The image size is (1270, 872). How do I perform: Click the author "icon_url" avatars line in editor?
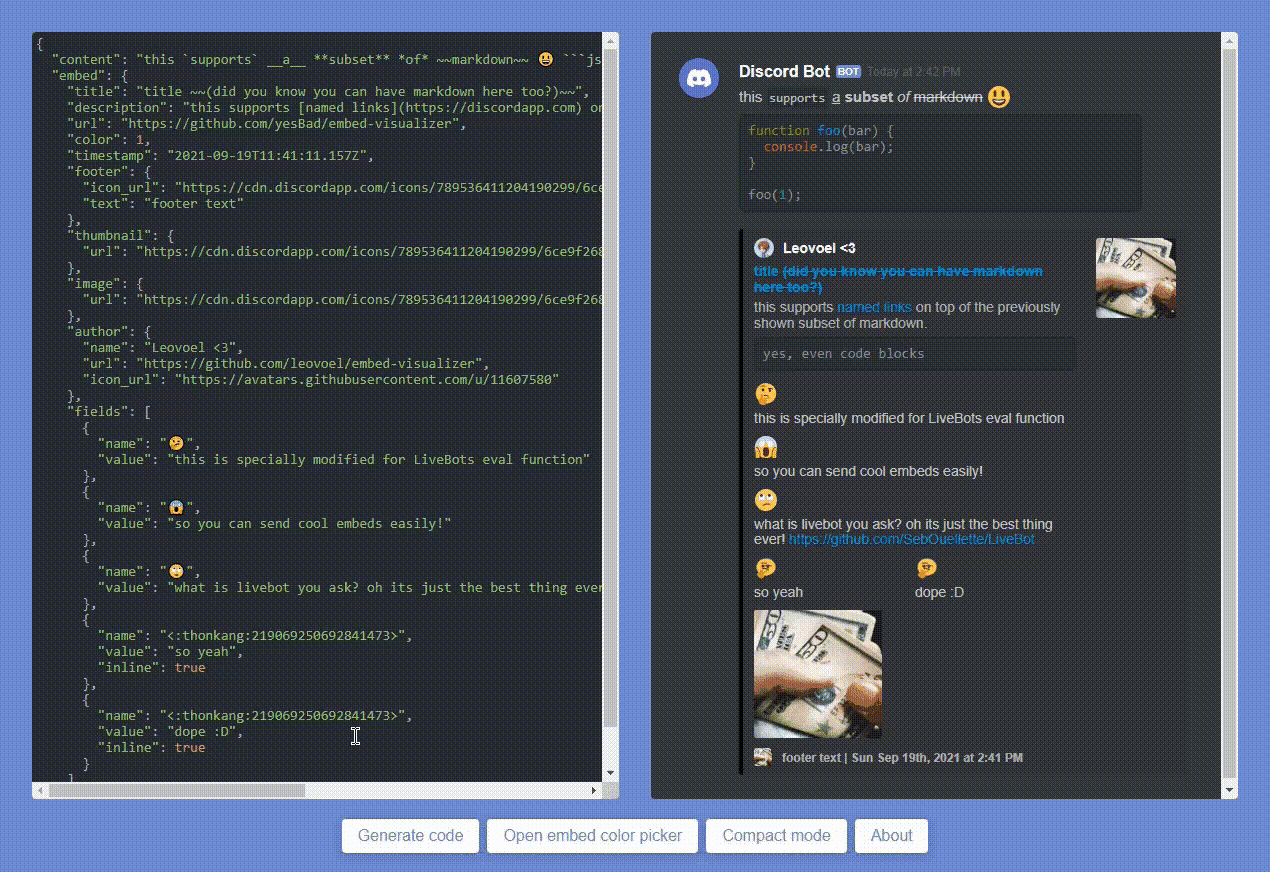(320, 379)
